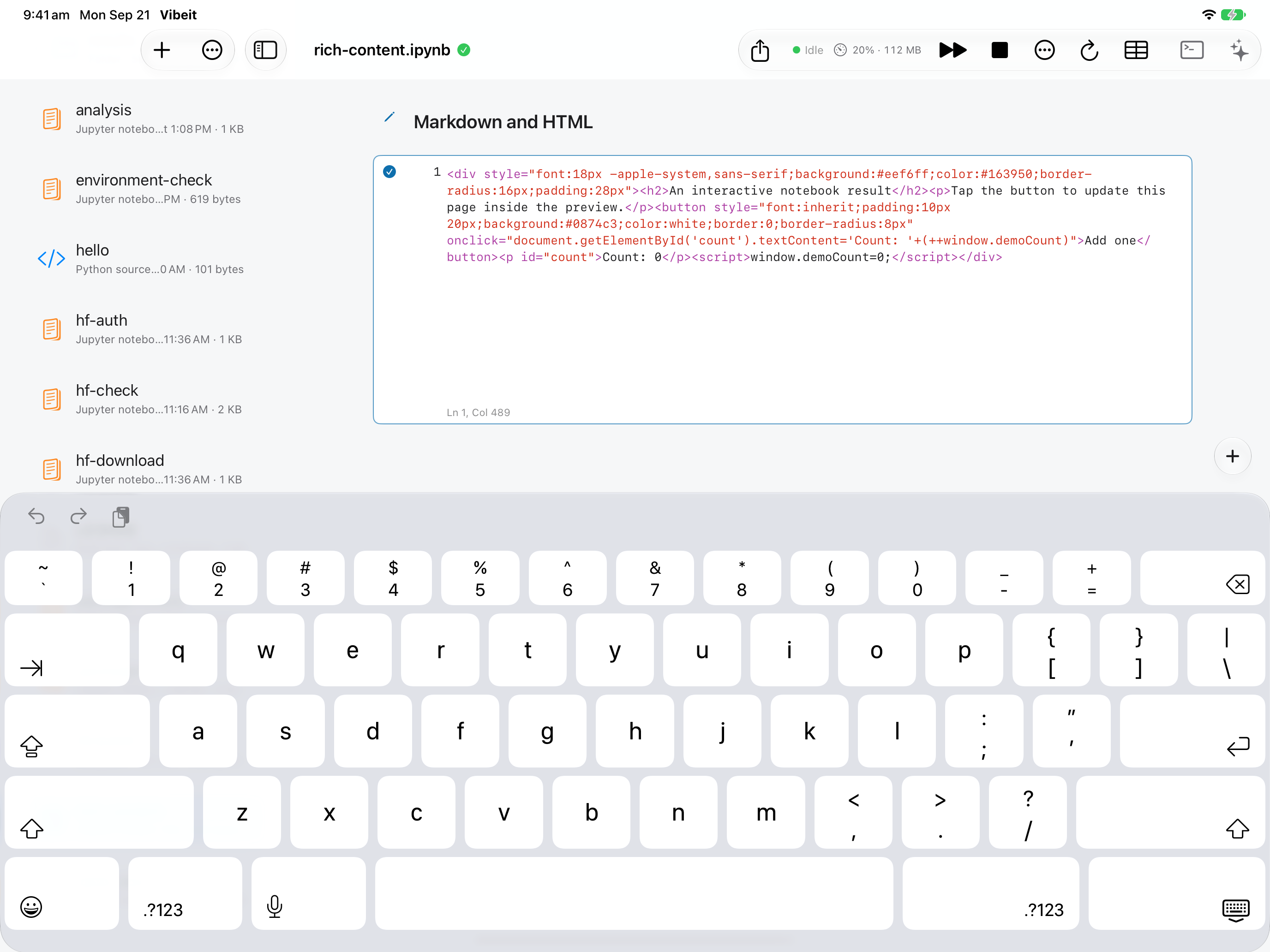Tap the letter z key
Image resolution: width=1270 pixels, height=952 pixels.
[x=242, y=812]
